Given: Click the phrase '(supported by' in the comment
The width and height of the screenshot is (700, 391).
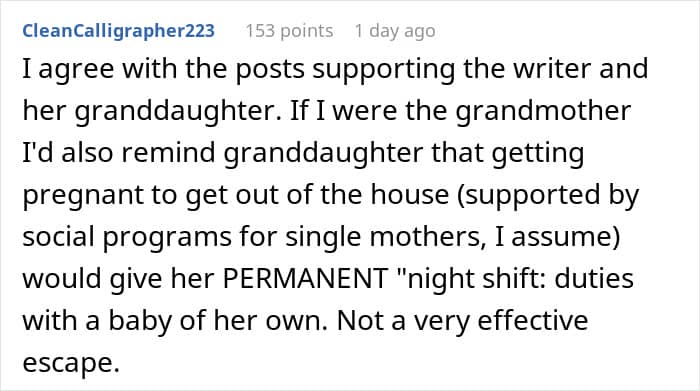Looking at the screenshot, I should pyautogui.click(x=548, y=195).
